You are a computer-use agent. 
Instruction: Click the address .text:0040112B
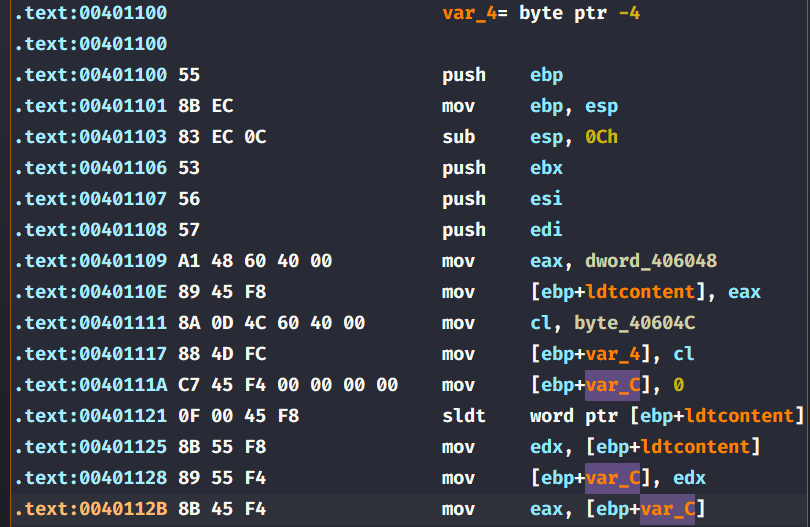click(91, 509)
